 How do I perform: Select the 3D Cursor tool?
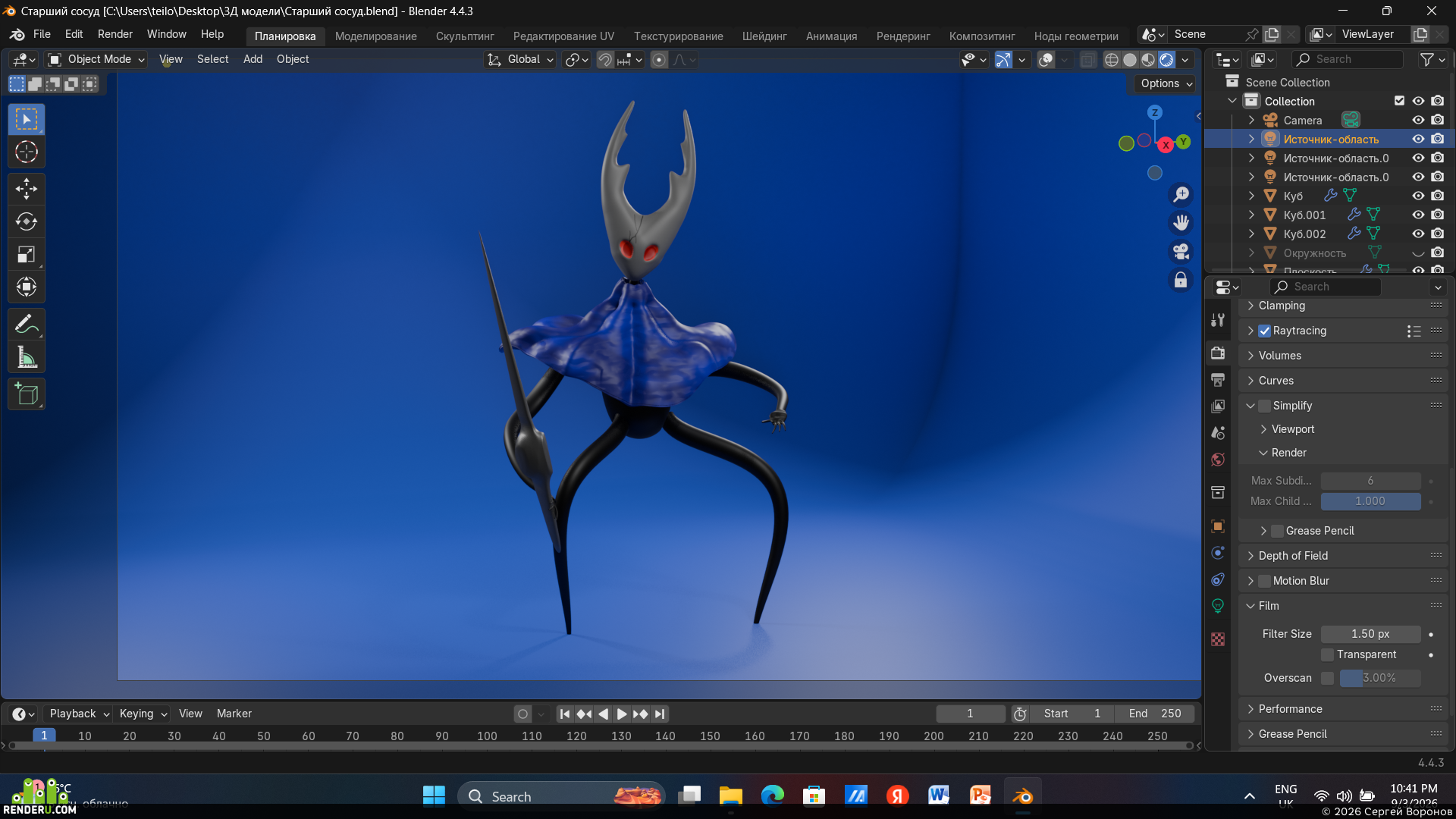(x=27, y=152)
